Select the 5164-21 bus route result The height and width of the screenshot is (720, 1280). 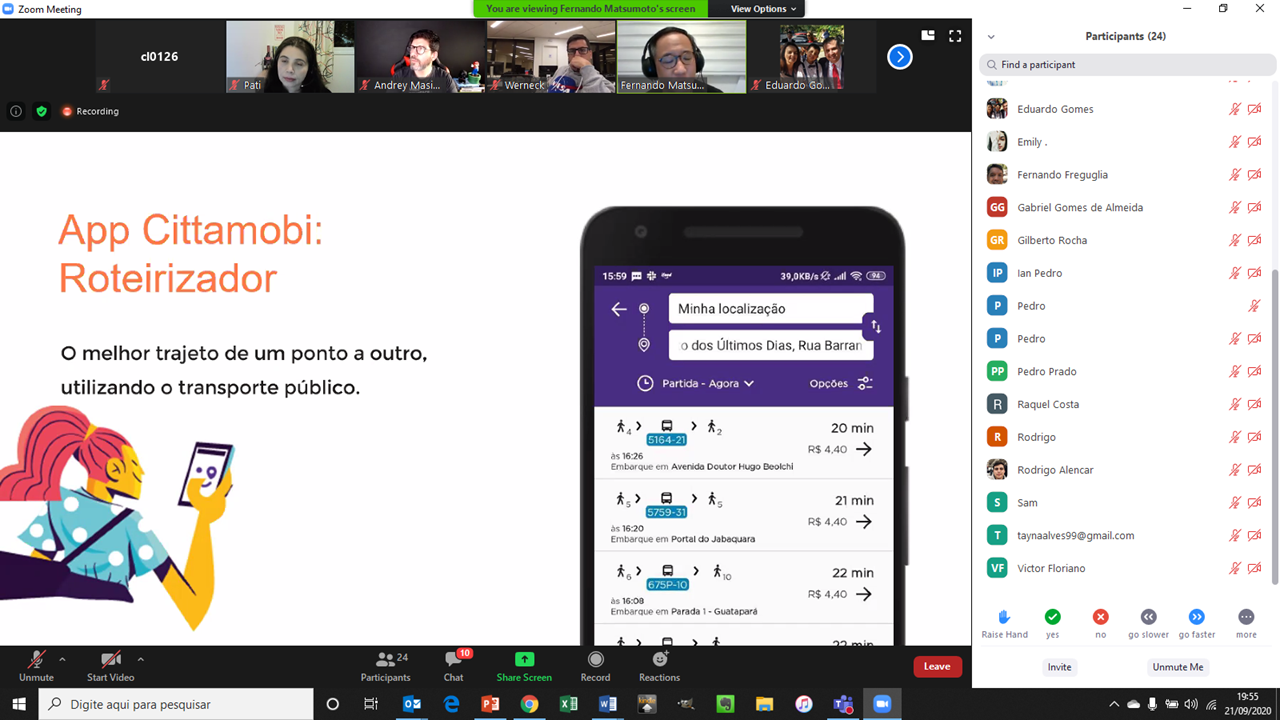[743, 443]
